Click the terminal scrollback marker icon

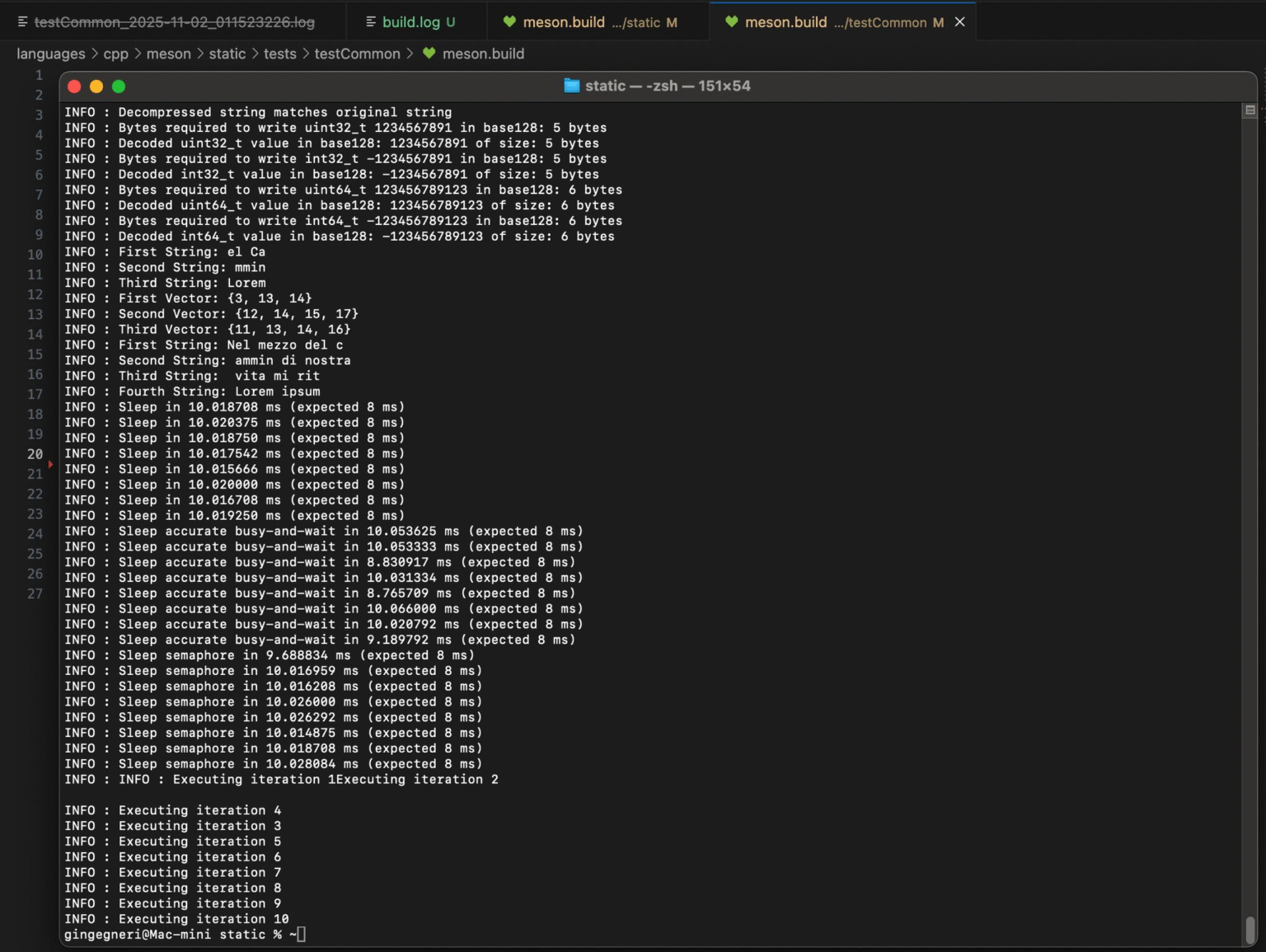[1250, 110]
